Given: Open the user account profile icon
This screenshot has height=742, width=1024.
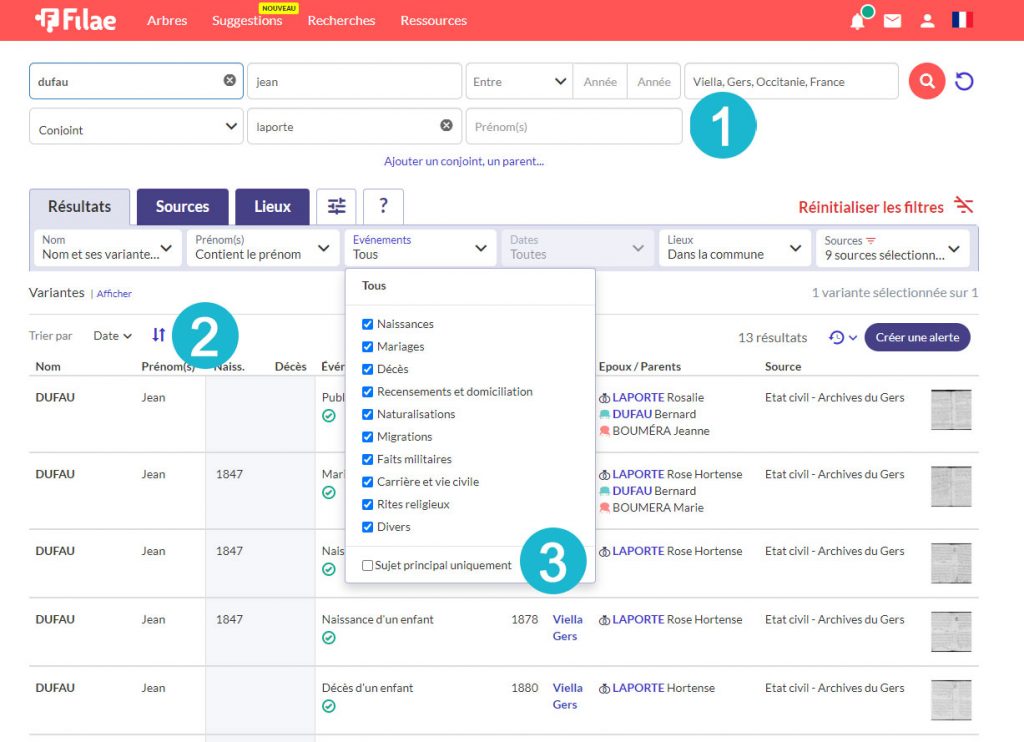Looking at the screenshot, I should (x=927, y=21).
